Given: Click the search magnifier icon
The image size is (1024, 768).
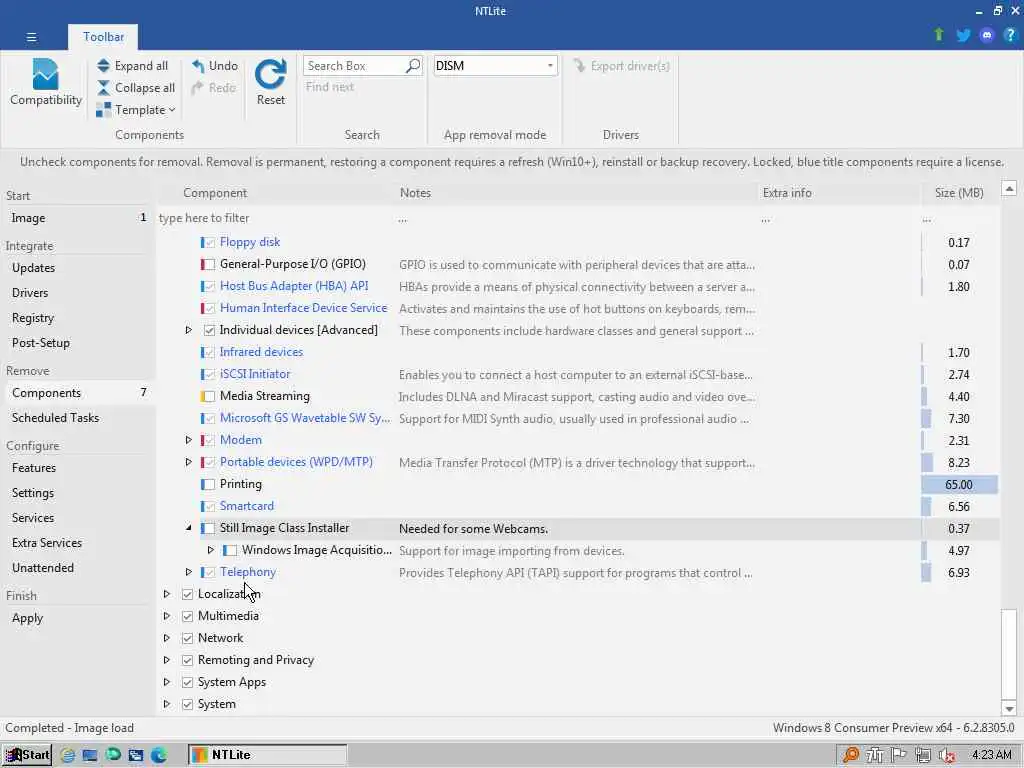Looking at the screenshot, I should [x=413, y=65].
